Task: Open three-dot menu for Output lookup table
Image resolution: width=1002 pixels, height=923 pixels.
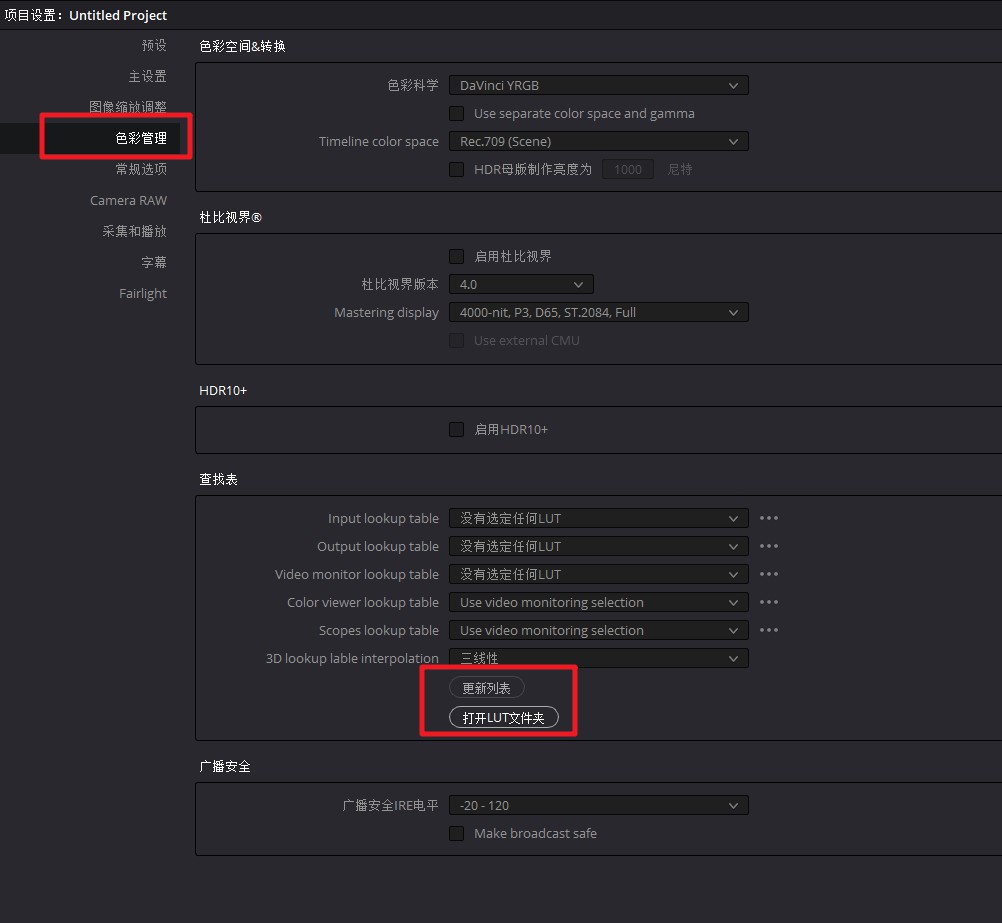Action: [x=769, y=547]
